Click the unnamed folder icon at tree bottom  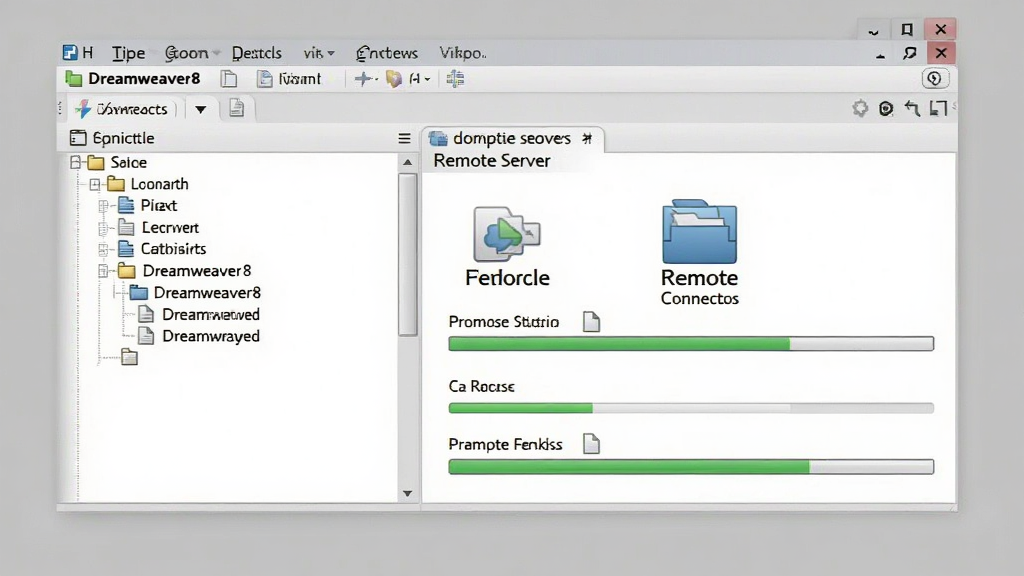click(129, 357)
